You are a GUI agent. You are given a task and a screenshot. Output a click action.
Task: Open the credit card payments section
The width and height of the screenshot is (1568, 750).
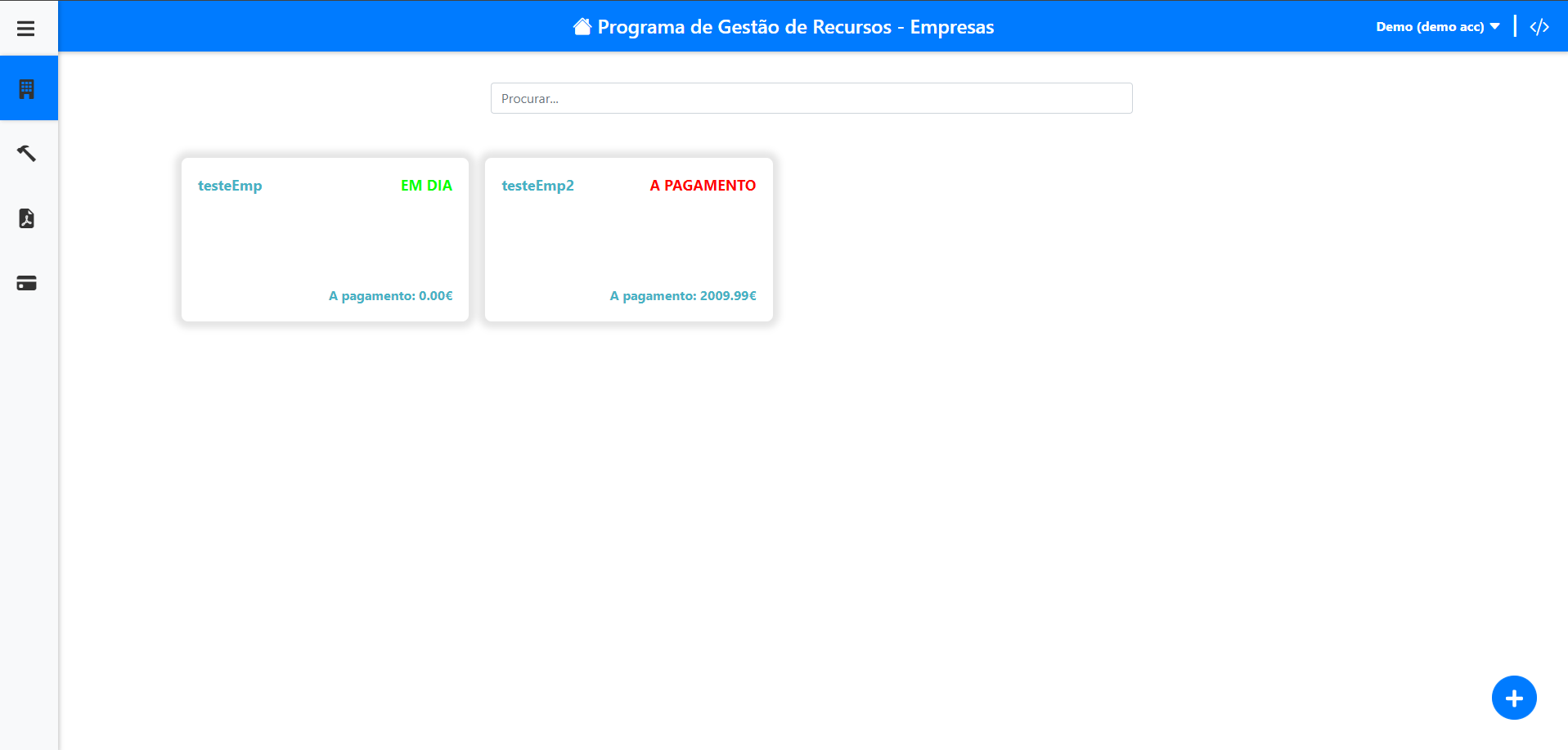coord(27,283)
